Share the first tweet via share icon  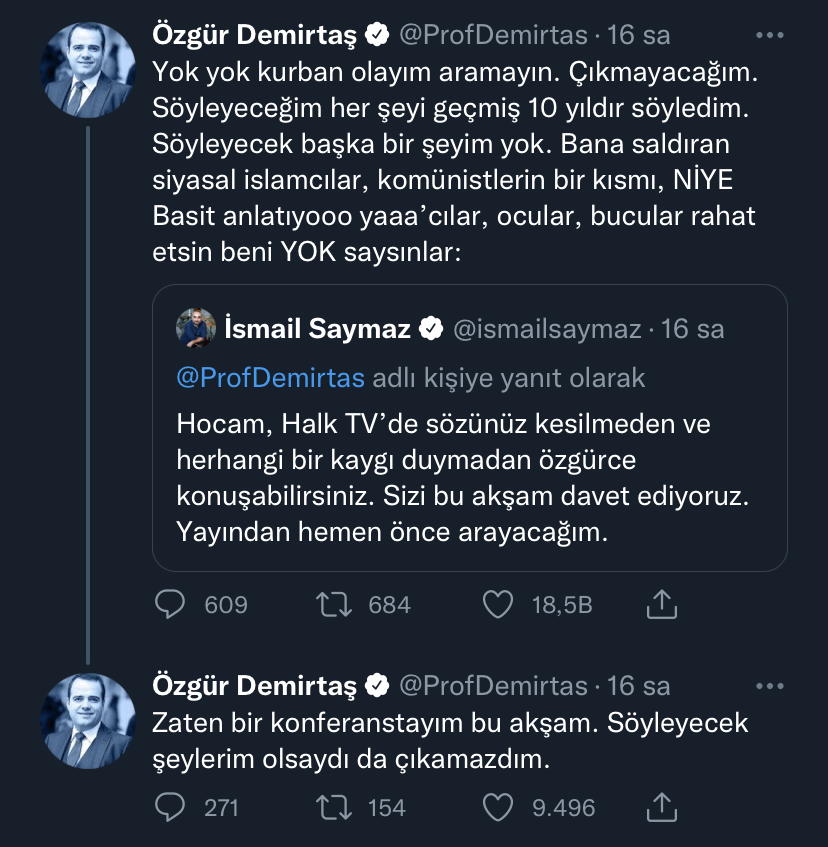pos(662,604)
